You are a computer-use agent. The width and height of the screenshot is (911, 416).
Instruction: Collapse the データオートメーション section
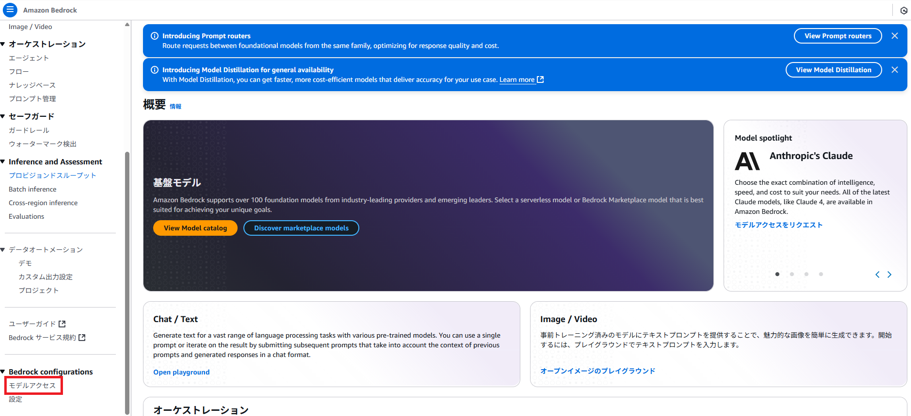[x=2, y=250]
